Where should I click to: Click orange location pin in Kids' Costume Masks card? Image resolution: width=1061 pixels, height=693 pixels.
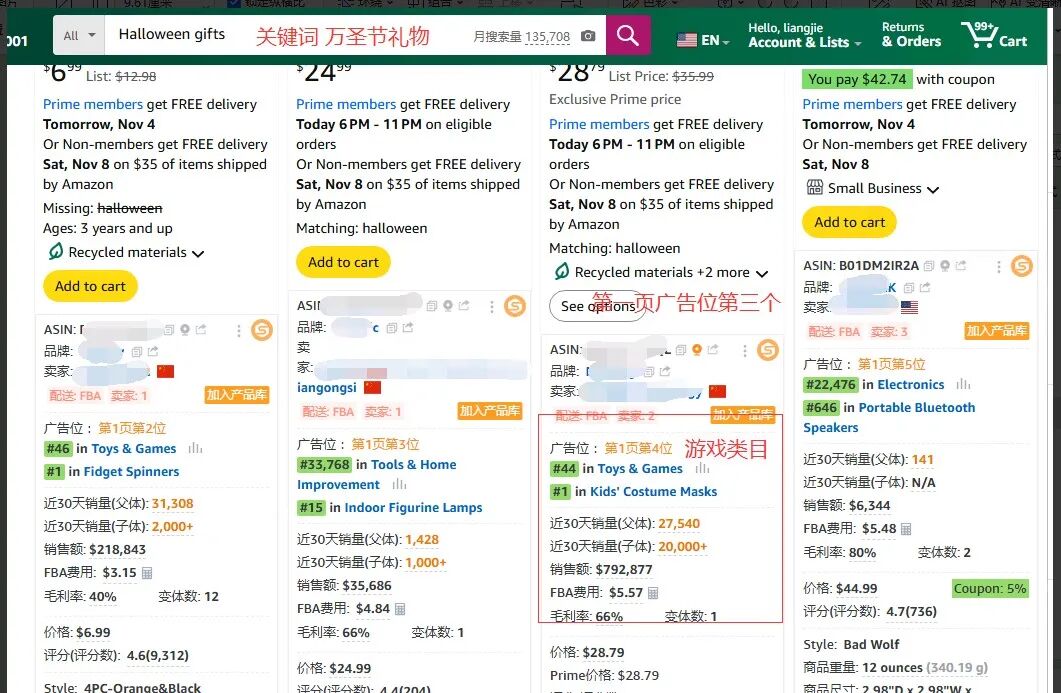[x=697, y=350]
